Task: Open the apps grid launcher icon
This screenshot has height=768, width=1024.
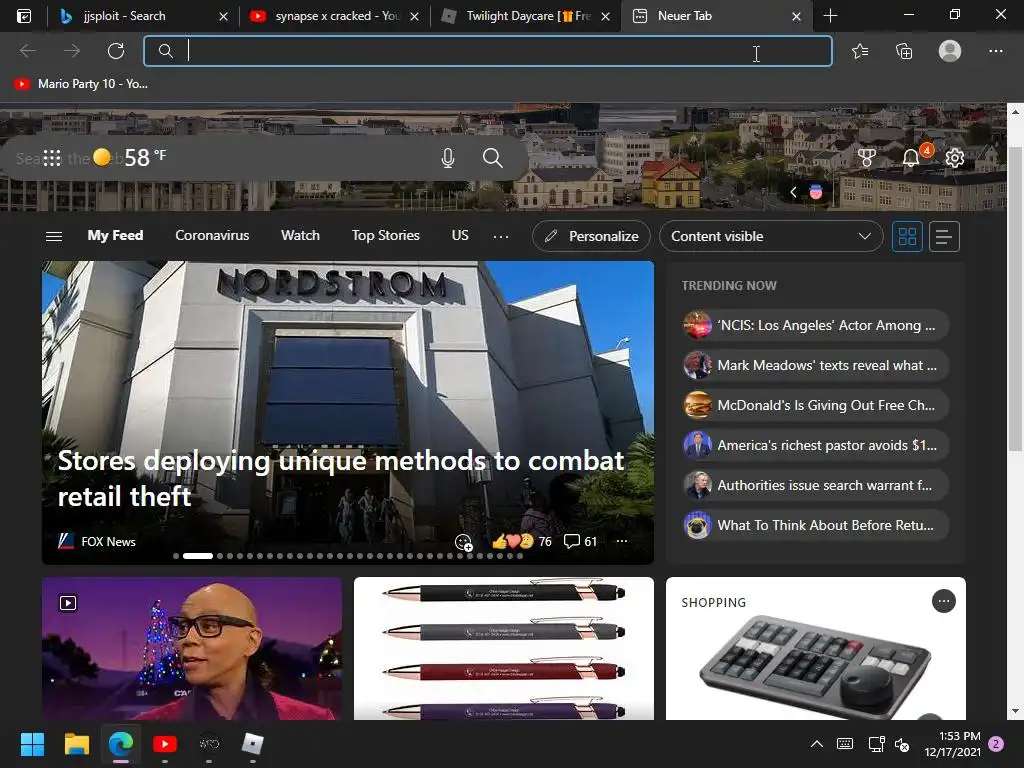Action: pos(52,157)
